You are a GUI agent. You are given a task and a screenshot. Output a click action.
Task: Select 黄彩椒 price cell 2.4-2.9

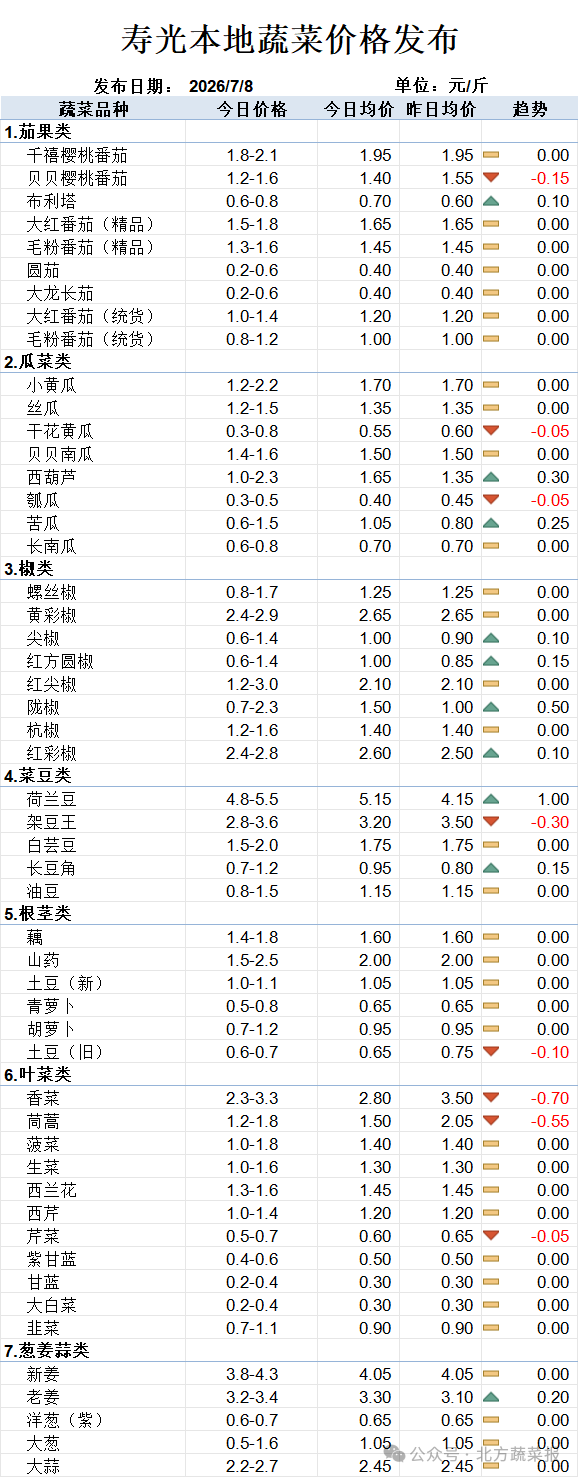point(252,615)
